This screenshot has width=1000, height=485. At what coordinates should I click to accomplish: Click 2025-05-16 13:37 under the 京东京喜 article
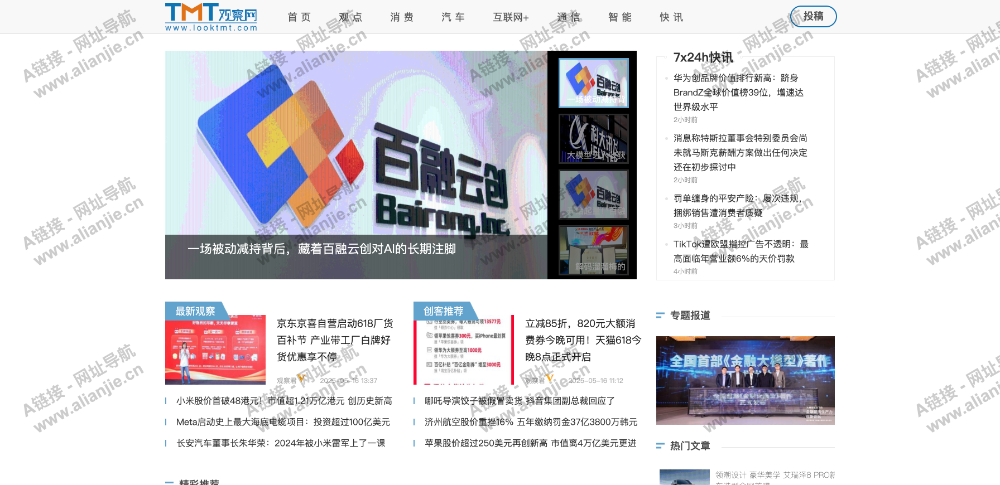[x=348, y=380]
